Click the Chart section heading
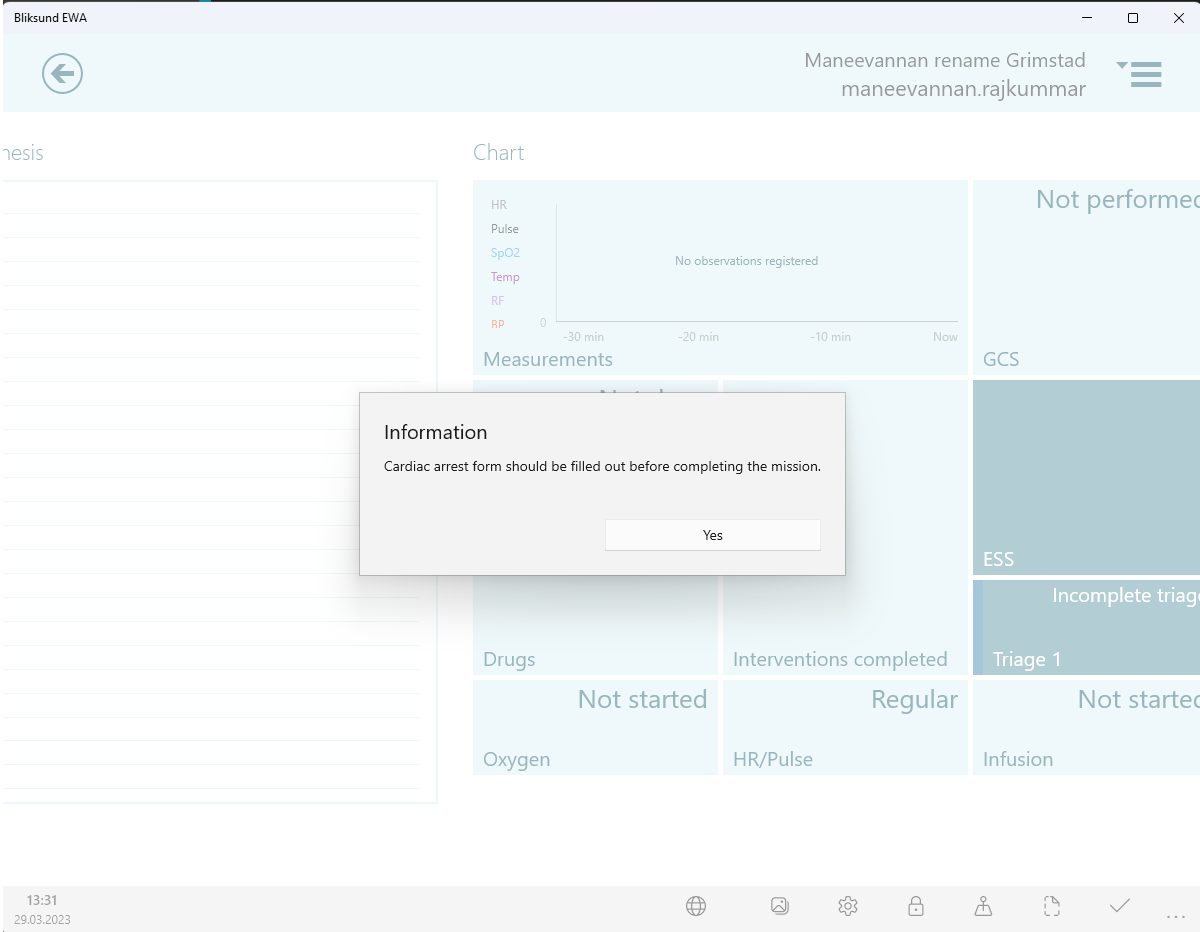 (498, 153)
